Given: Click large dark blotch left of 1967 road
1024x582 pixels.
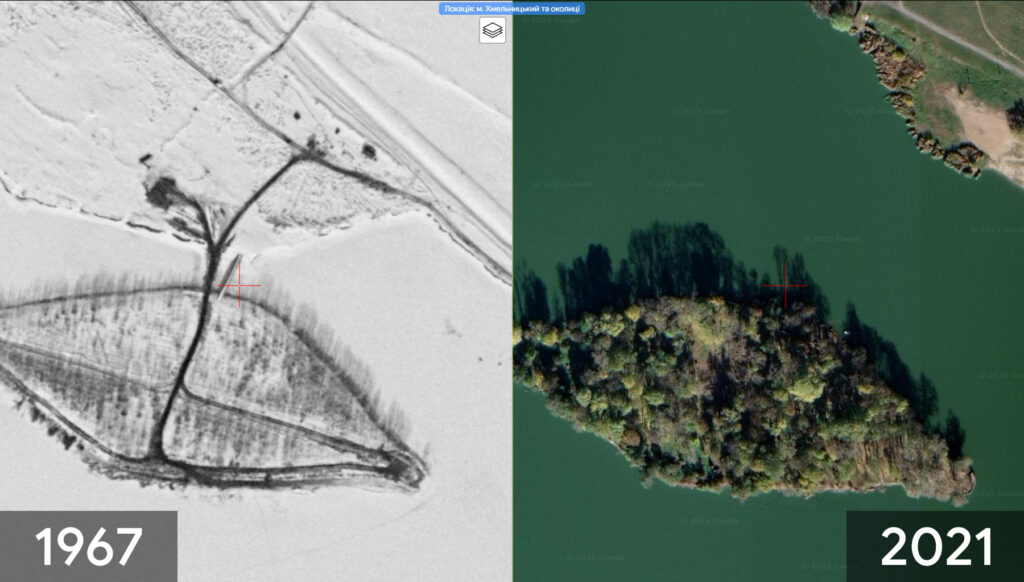Looking at the screenshot, I should pyautogui.click(x=162, y=190).
